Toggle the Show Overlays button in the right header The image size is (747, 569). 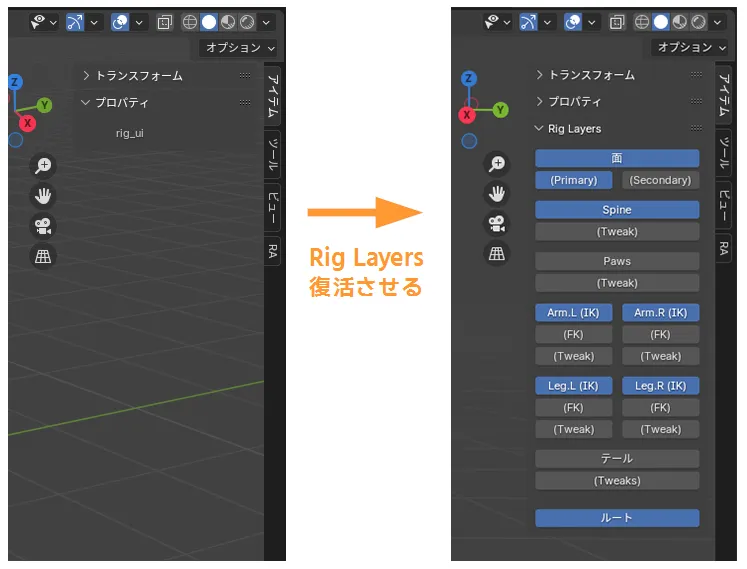(574, 21)
